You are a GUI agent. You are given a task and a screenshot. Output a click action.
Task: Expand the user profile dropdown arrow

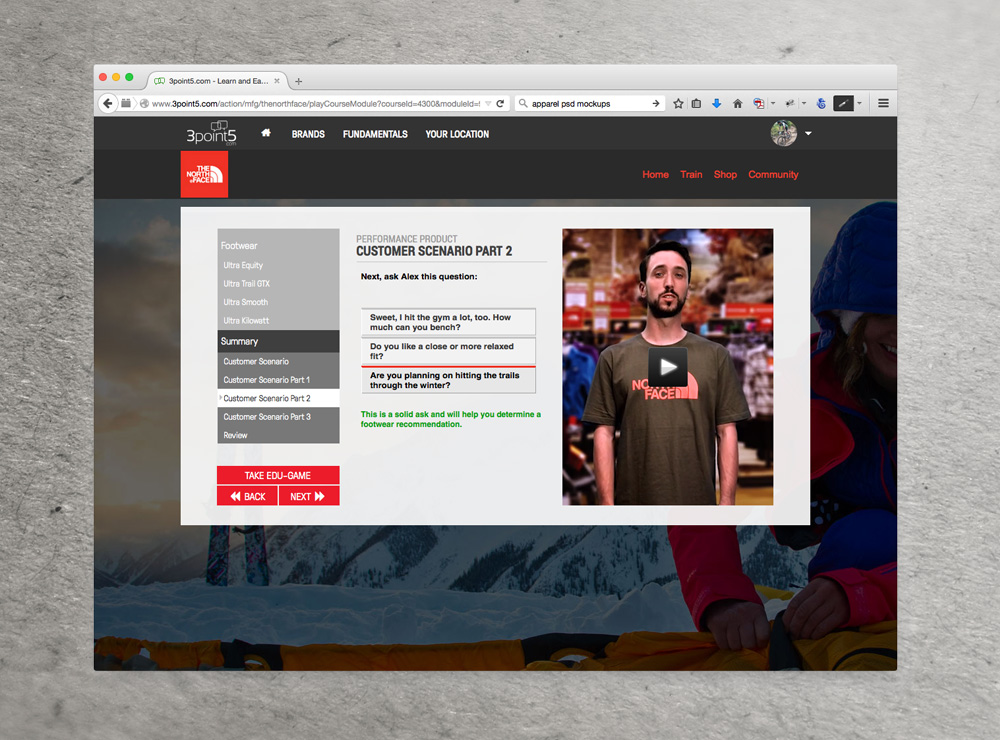point(808,134)
